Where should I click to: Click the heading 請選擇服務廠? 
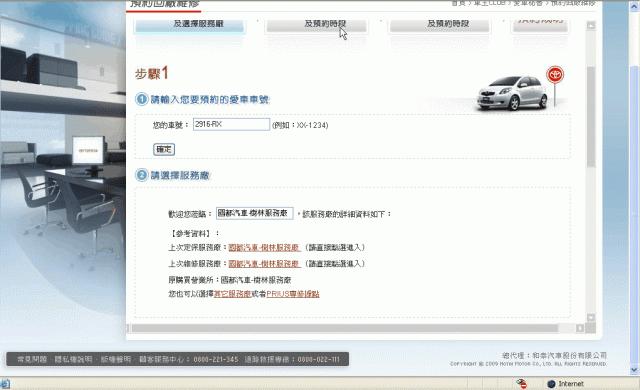pyautogui.click(x=180, y=175)
